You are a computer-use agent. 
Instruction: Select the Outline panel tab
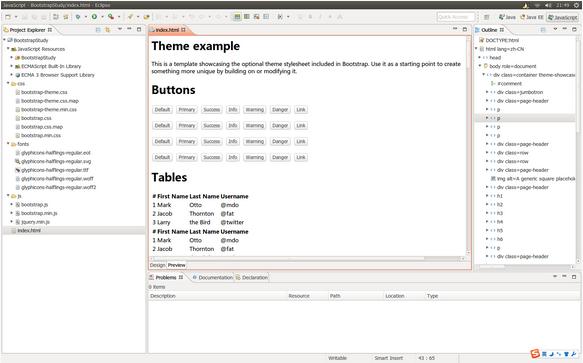pos(489,30)
